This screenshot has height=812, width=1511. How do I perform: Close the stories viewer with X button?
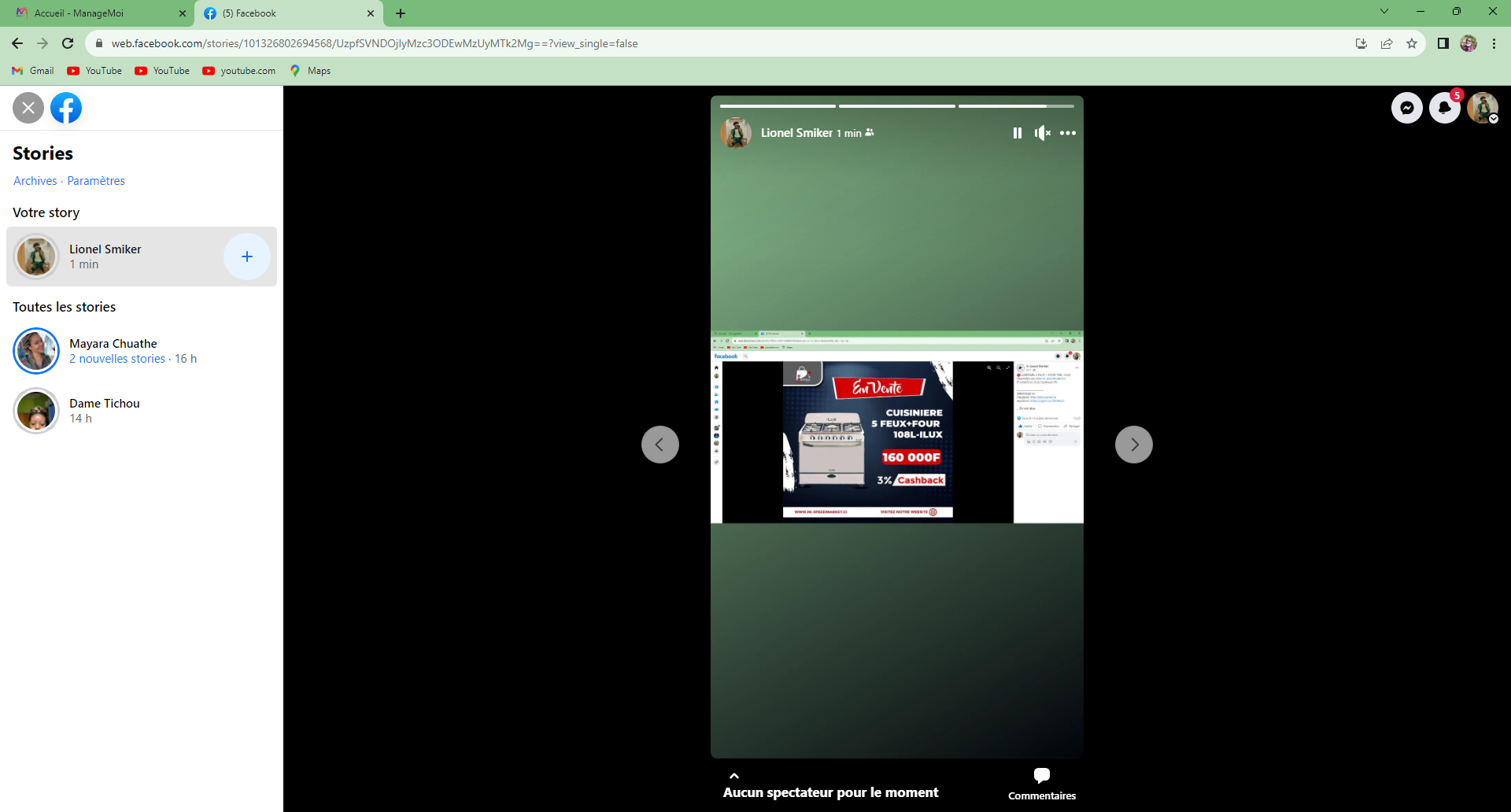coord(28,108)
